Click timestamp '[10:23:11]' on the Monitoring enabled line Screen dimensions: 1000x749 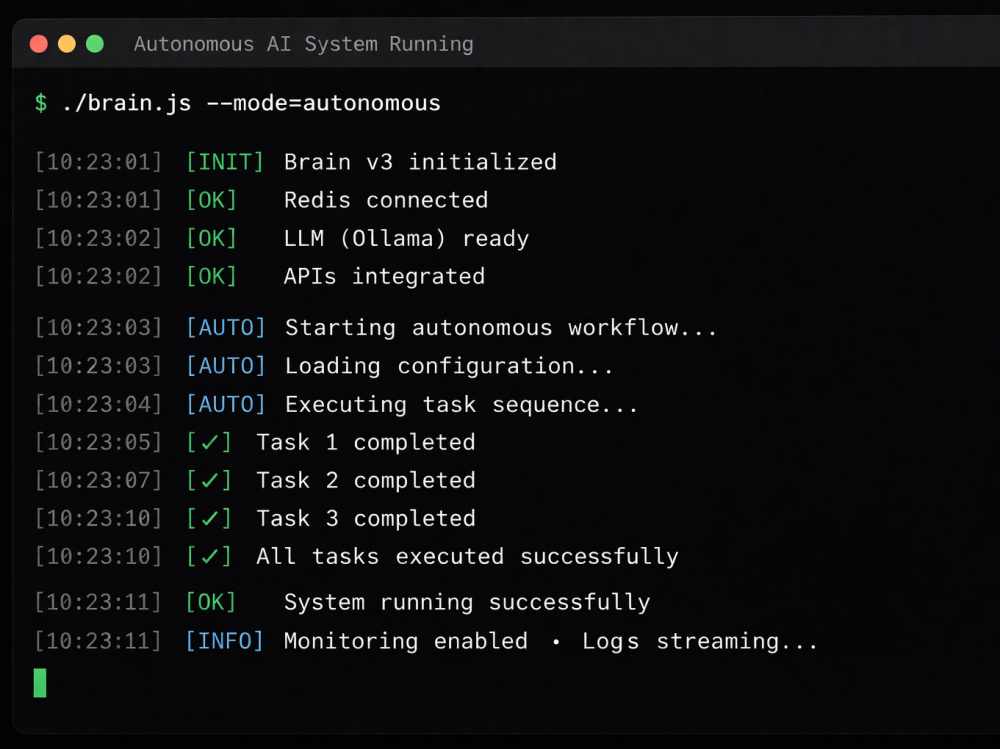[99, 641]
